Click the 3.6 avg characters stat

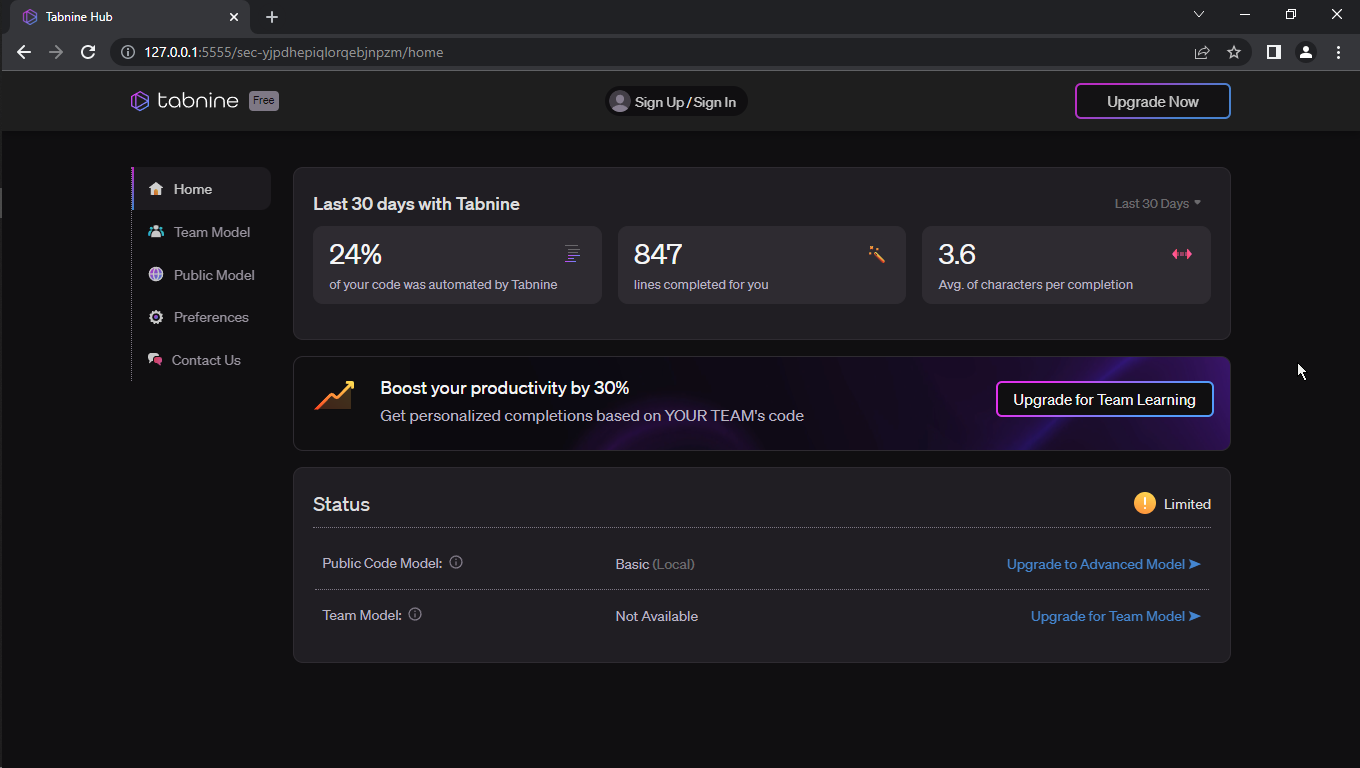1066,265
